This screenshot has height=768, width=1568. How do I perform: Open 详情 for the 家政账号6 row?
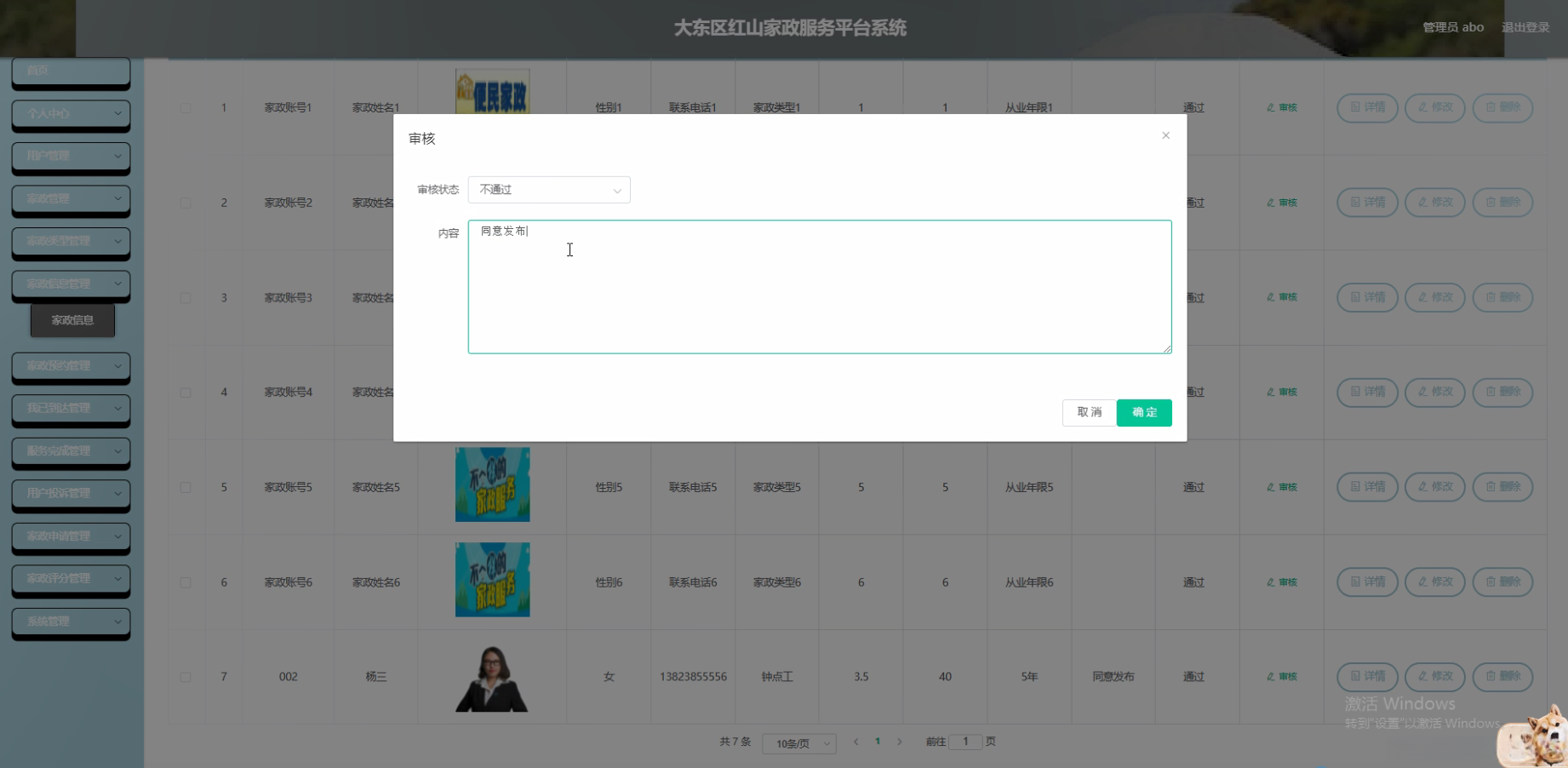[1367, 582]
